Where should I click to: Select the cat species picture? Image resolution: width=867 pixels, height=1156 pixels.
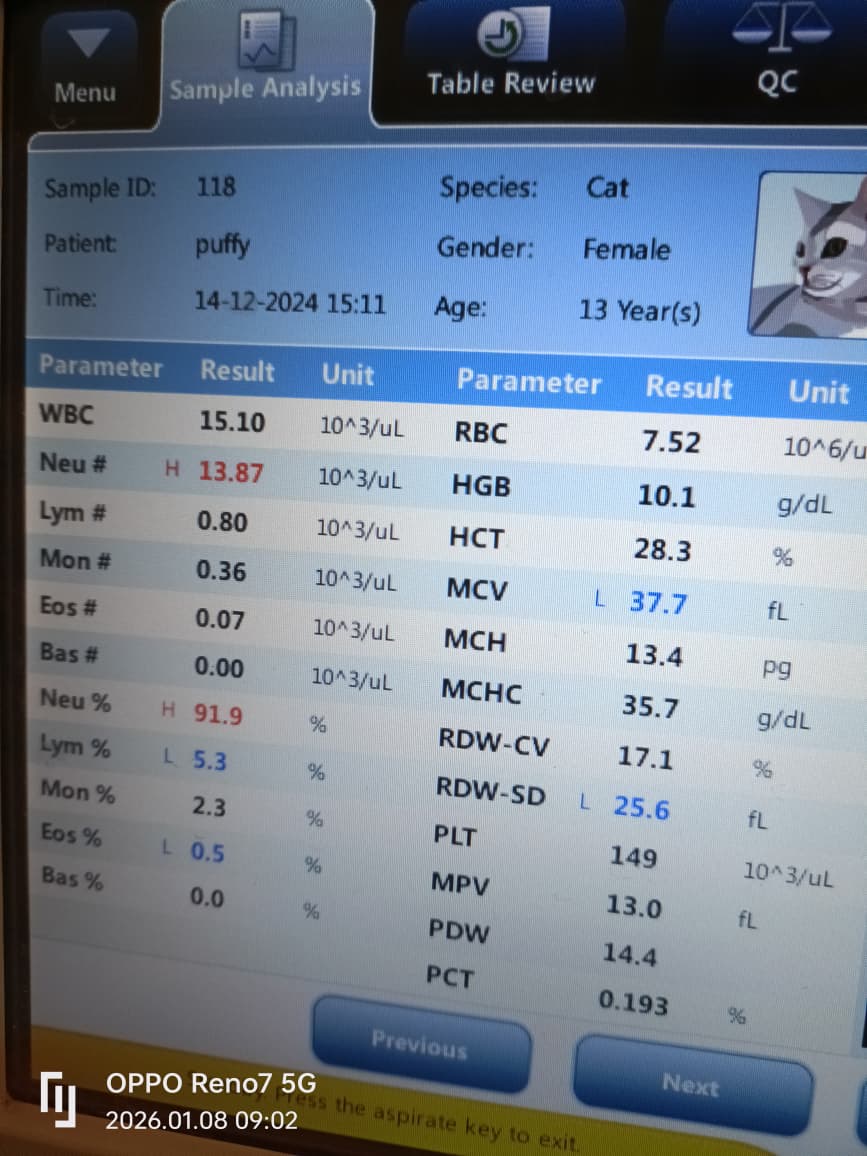tap(810, 255)
